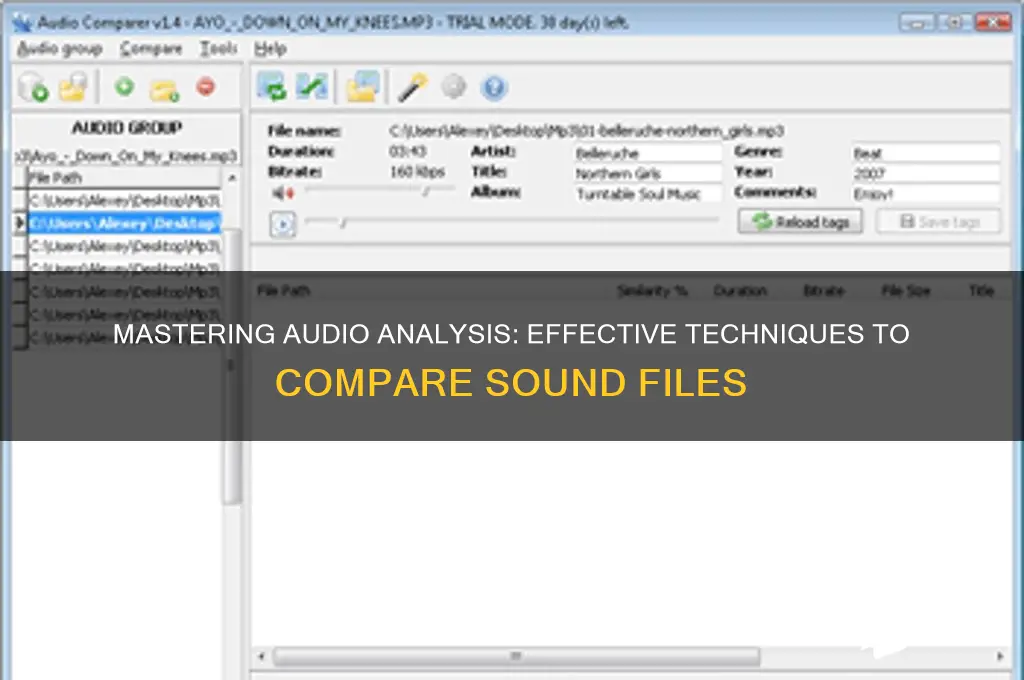This screenshot has height=680, width=1024.
Task: Click the AUDIO GROUP panel header
Action: (x=127, y=127)
